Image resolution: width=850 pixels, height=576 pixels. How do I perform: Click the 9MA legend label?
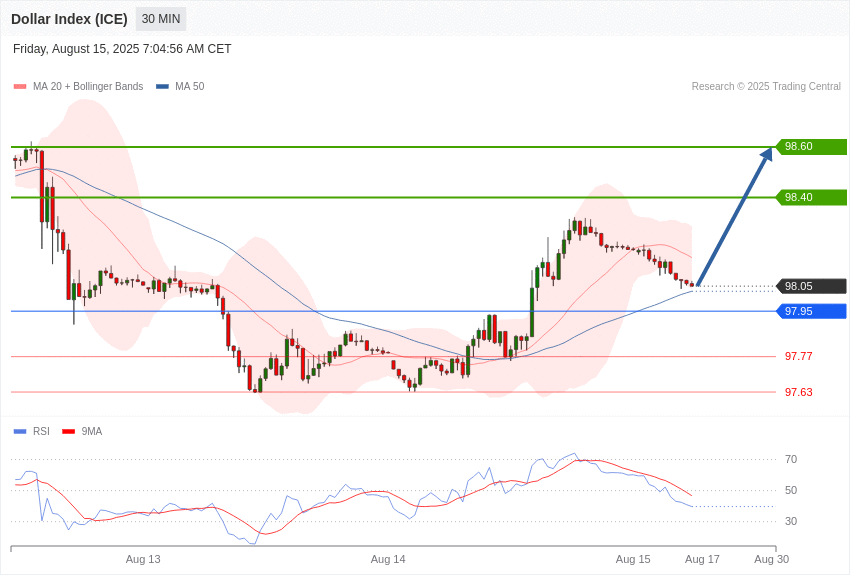pos(92,431)
